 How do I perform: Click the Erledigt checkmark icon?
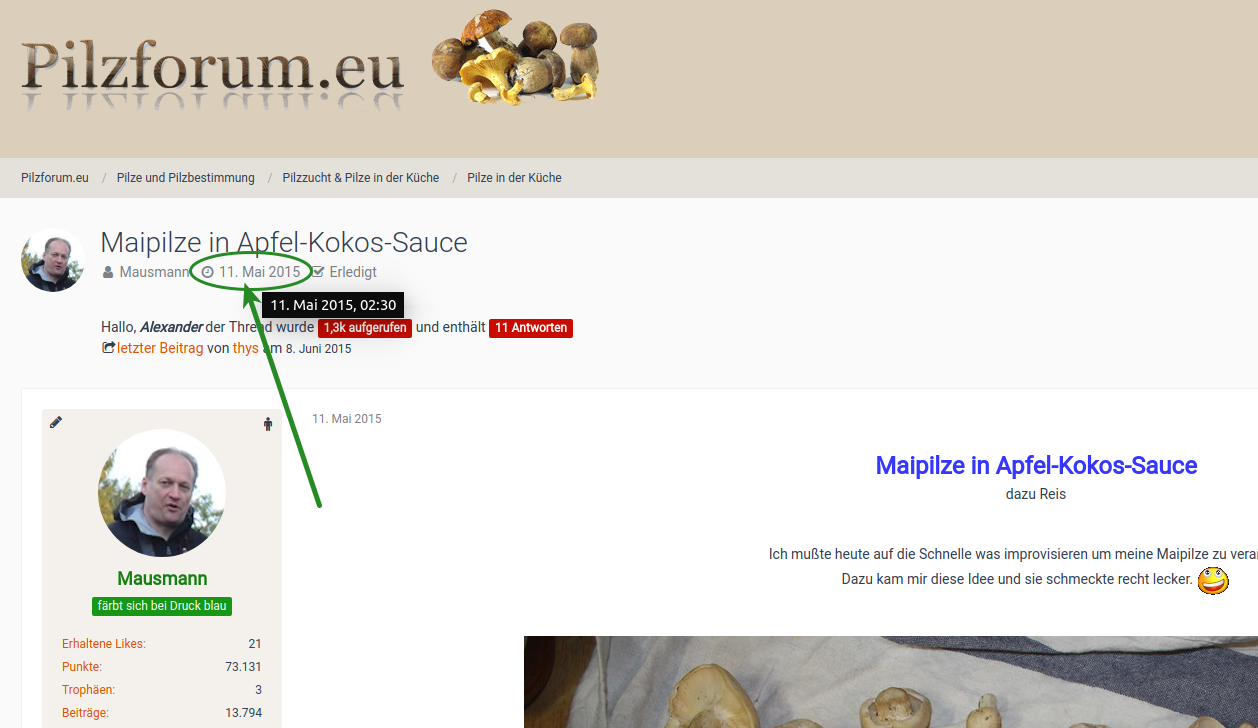tap(318, 272)
